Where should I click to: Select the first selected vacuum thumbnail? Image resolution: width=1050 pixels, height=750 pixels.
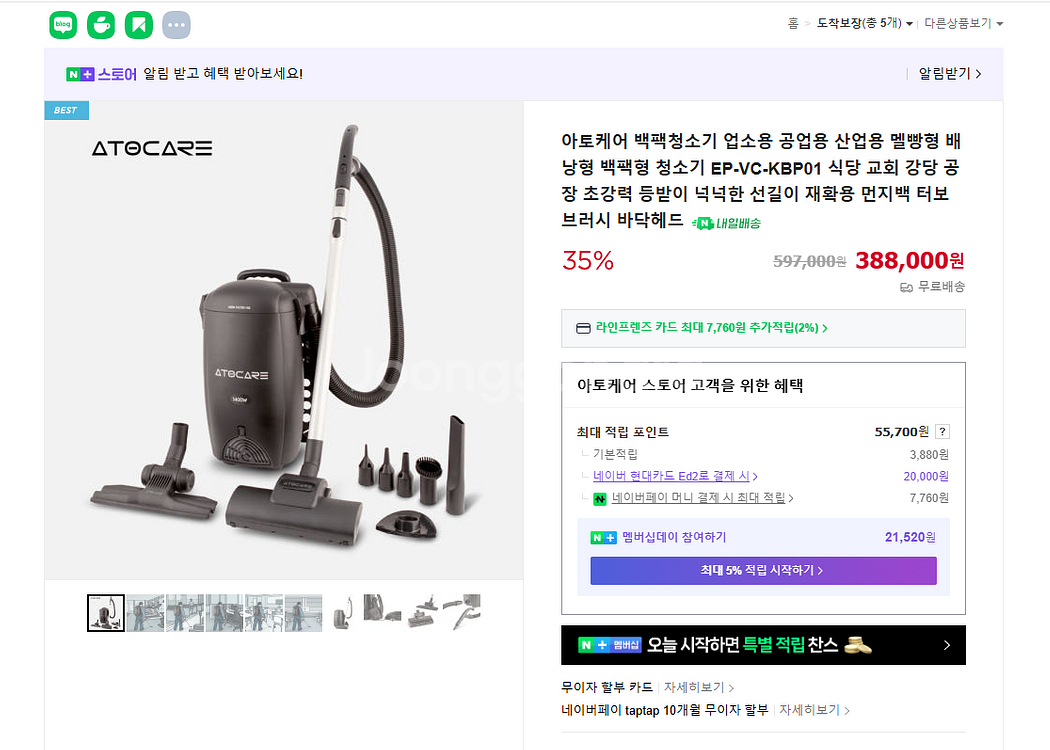point(106,612)
